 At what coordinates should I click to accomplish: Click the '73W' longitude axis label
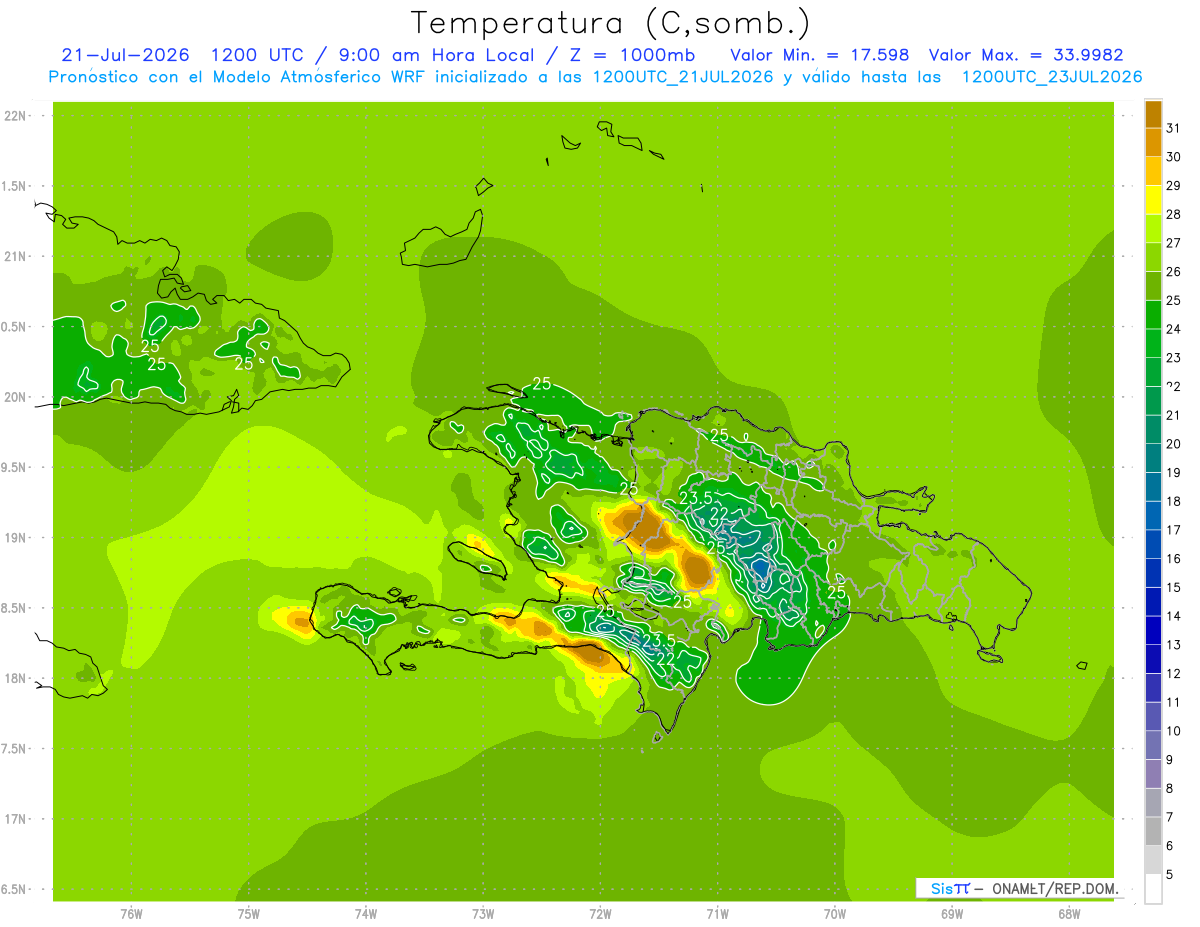(483, 913)
